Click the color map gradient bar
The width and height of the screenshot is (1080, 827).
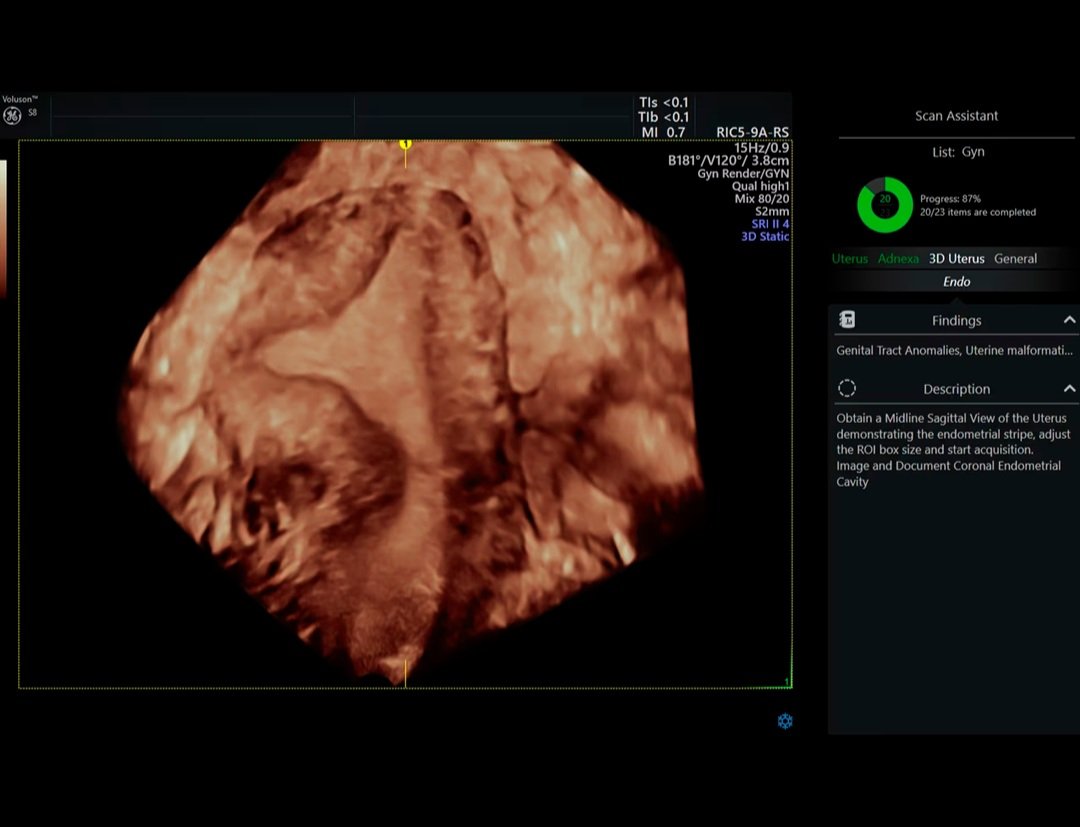pos(3,228)
